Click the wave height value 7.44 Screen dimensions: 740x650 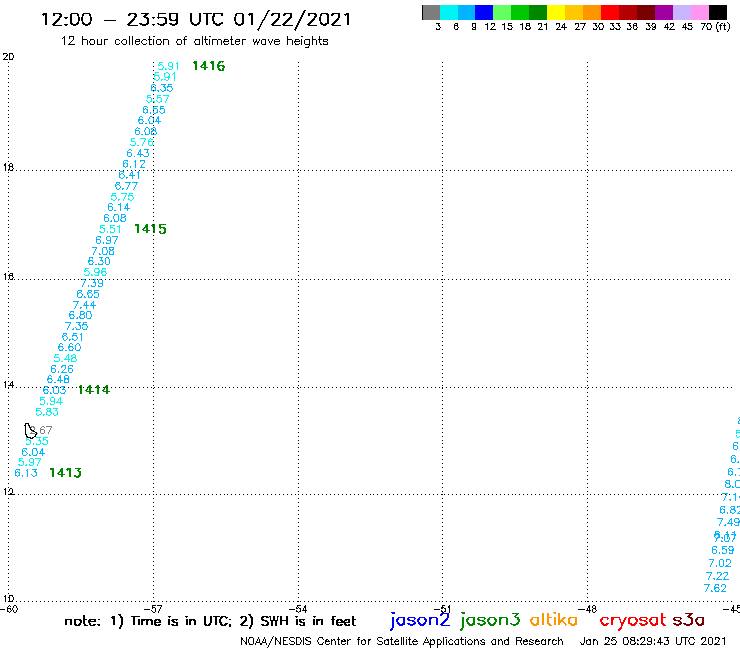[84, 305]
